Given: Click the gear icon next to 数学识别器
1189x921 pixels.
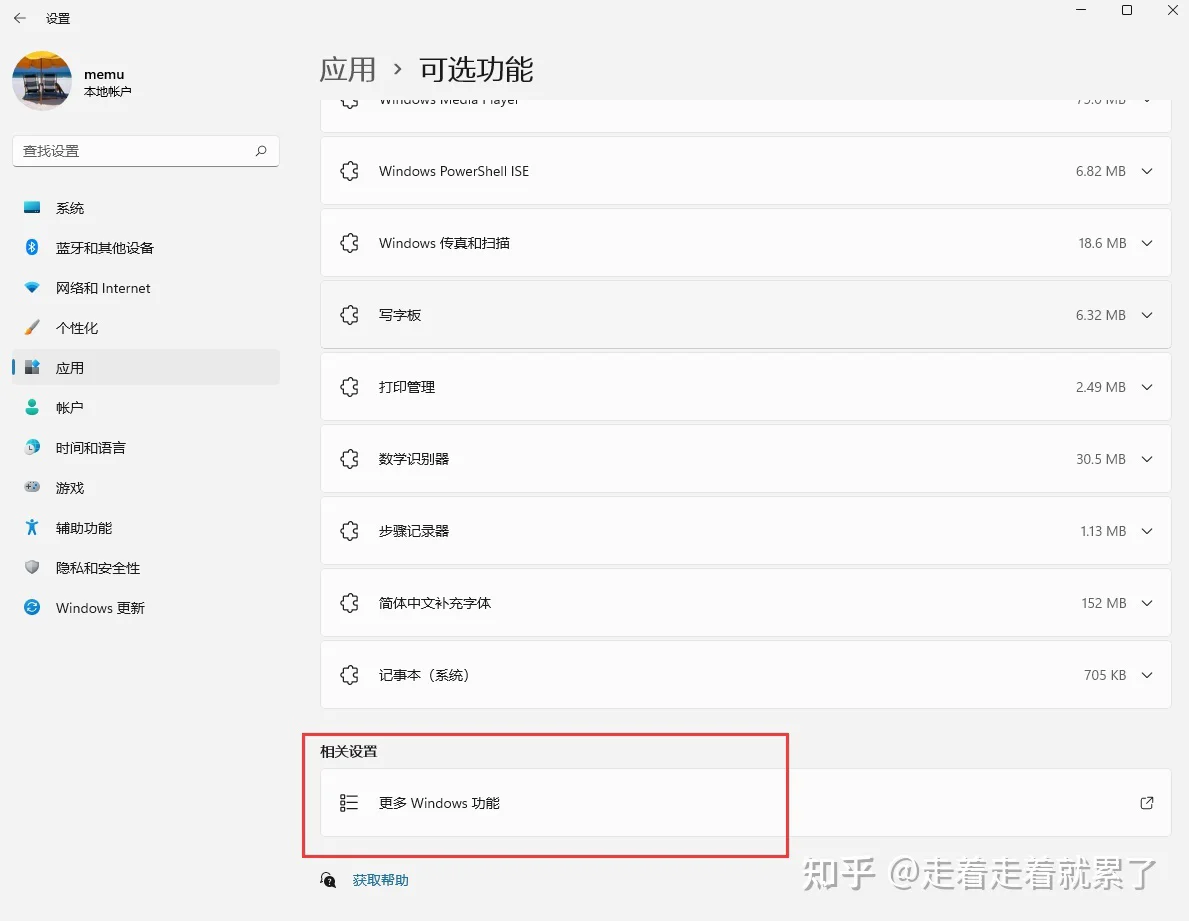Looking at the screenshot, I should coord(349,459).
